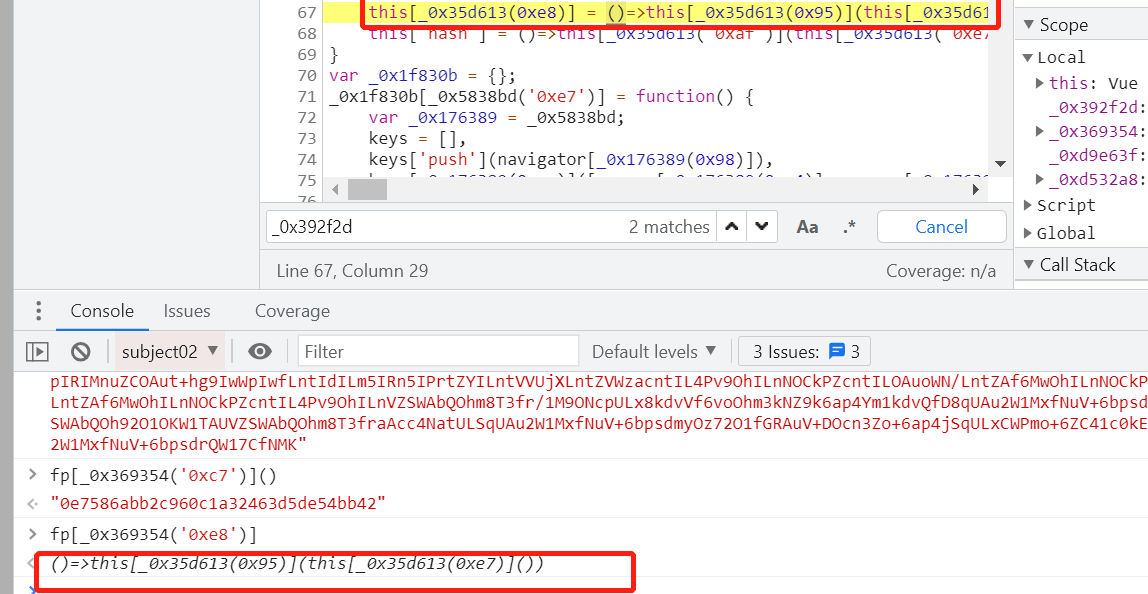Click the 'var _0x1f830b = {};' code line

[x=423, y=75]
